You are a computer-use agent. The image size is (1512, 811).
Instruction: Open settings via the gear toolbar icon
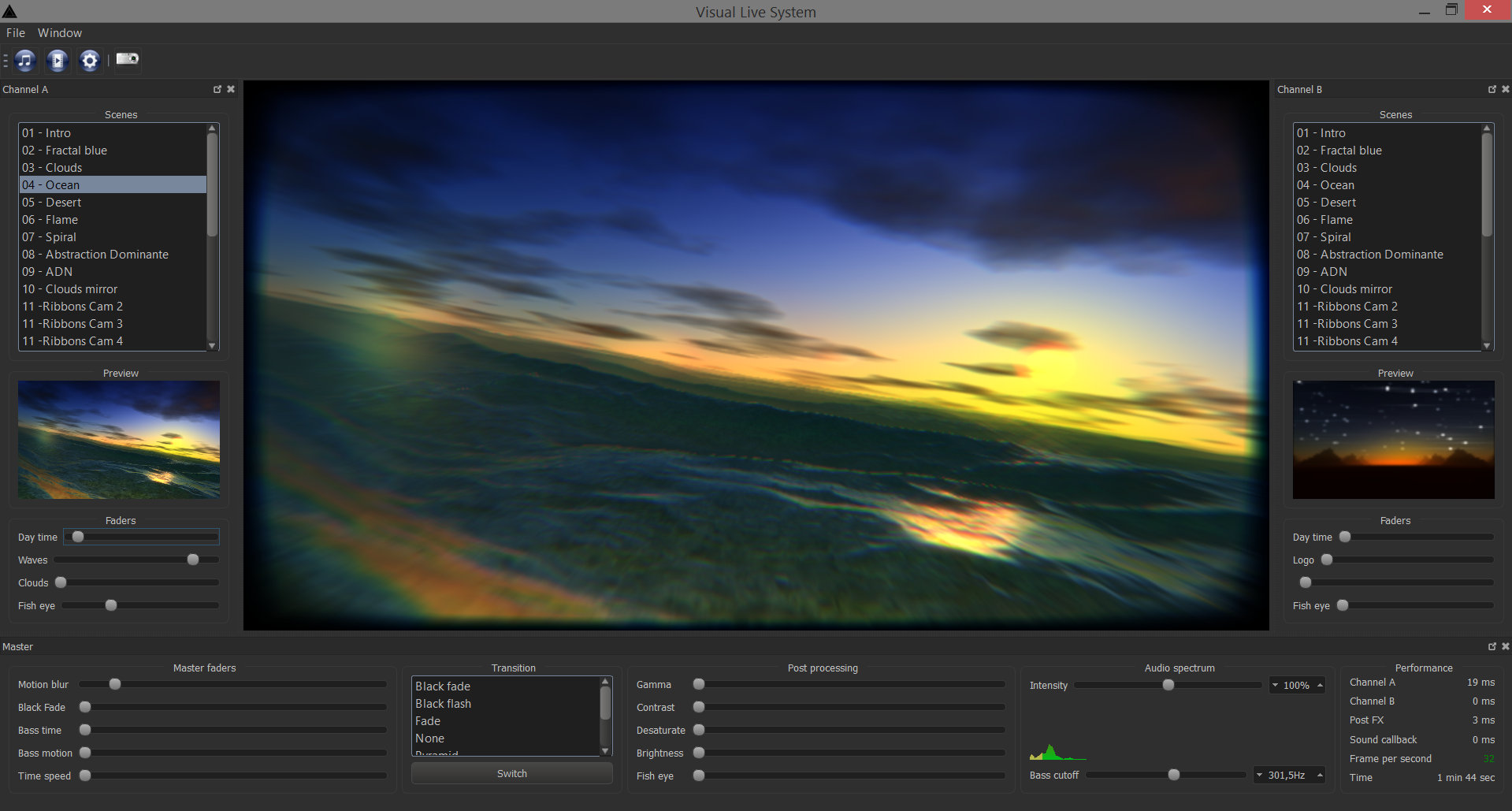pos(90,61)
